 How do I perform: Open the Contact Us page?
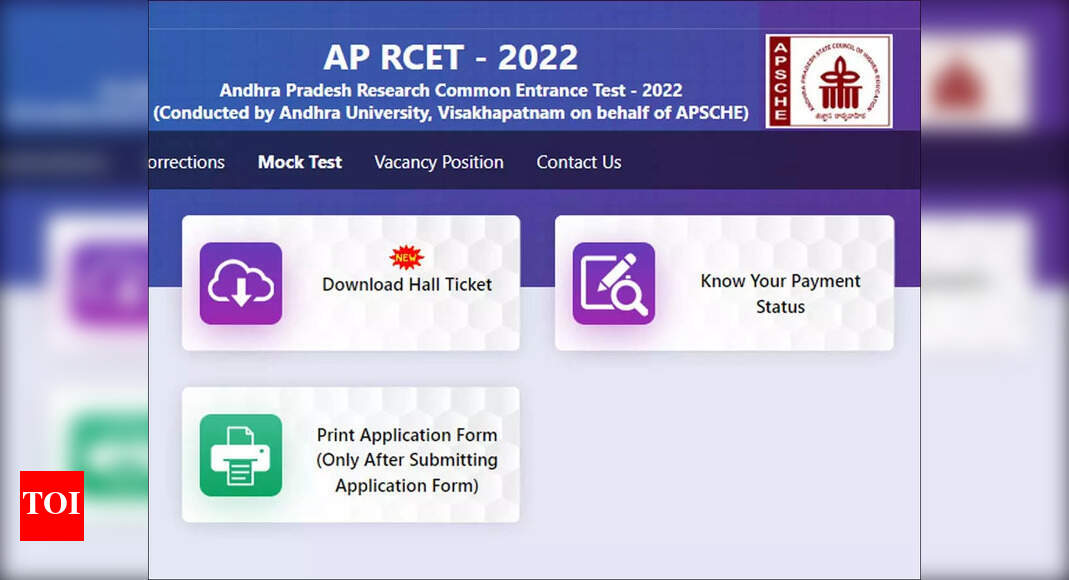pyautogui.click(x=578, y=161)
